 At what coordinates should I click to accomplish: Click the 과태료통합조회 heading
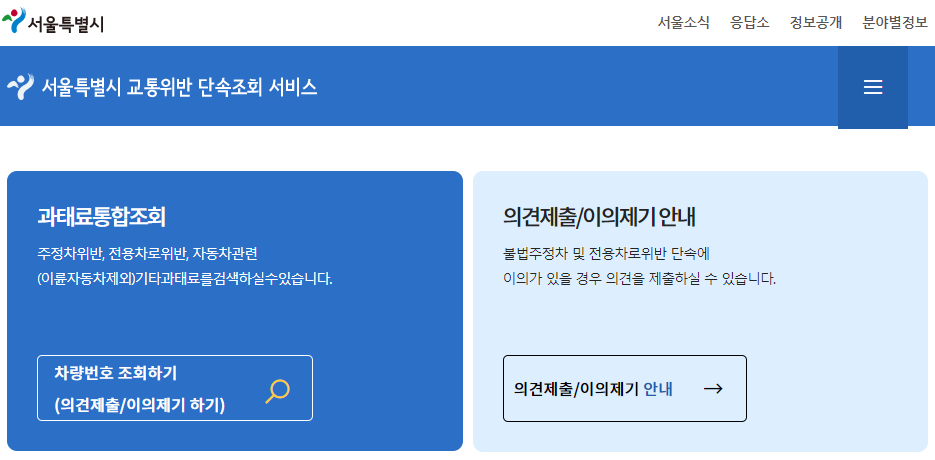[x=101, y=218]
